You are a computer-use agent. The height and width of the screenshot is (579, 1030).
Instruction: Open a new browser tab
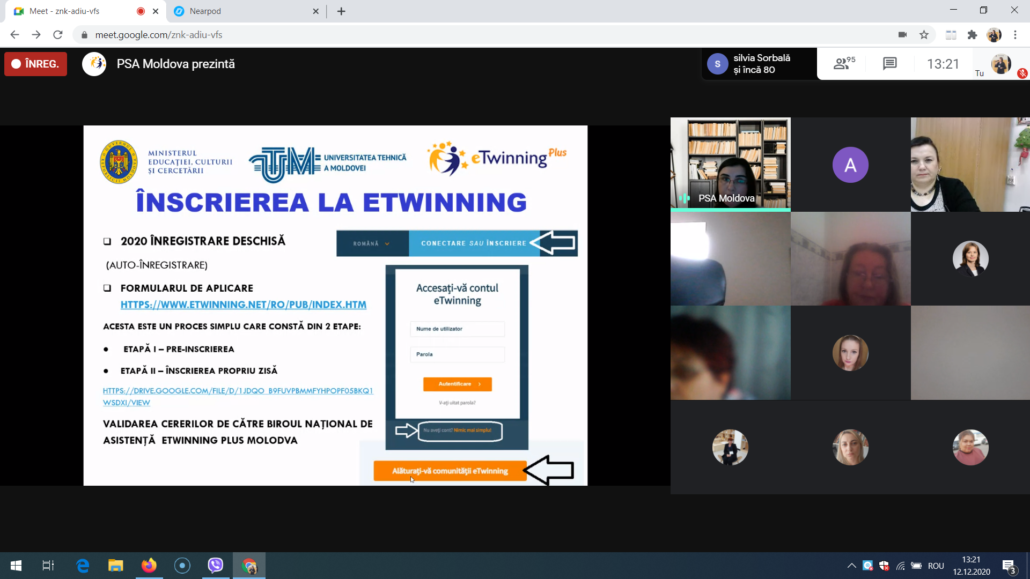[x=341, y=11]
